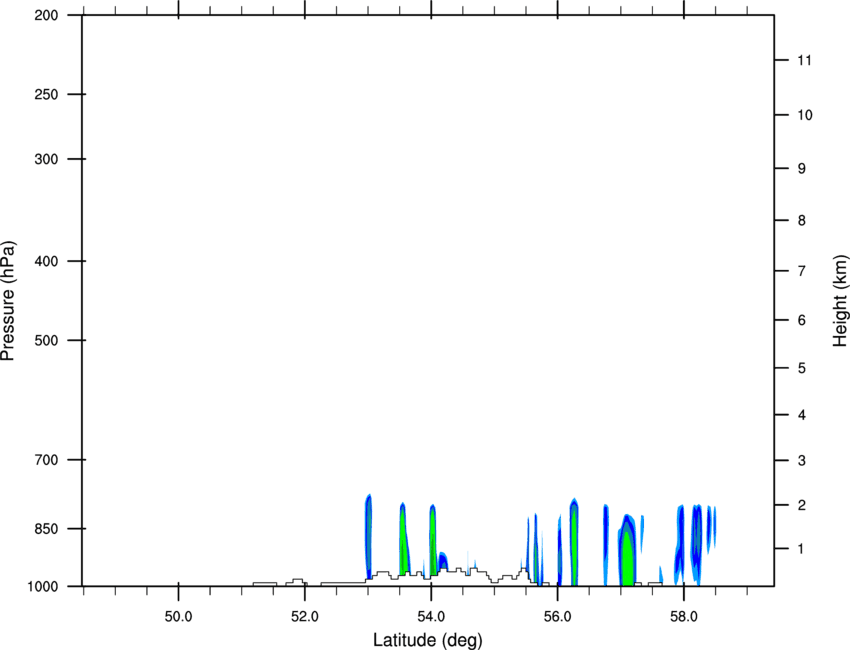The image size is (850, 650).
Task: Click the tall plume near latitude 56.3
Action: pyautogui.click(x=574, y=542)
